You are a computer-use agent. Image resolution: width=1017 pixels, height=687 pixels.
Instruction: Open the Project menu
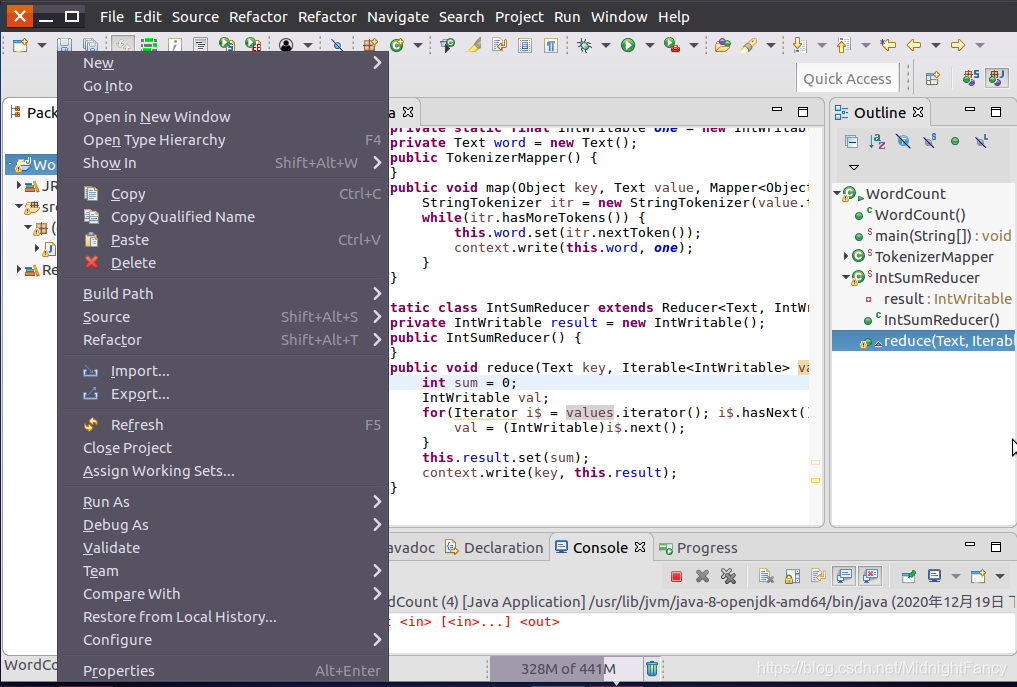point(519,17)
